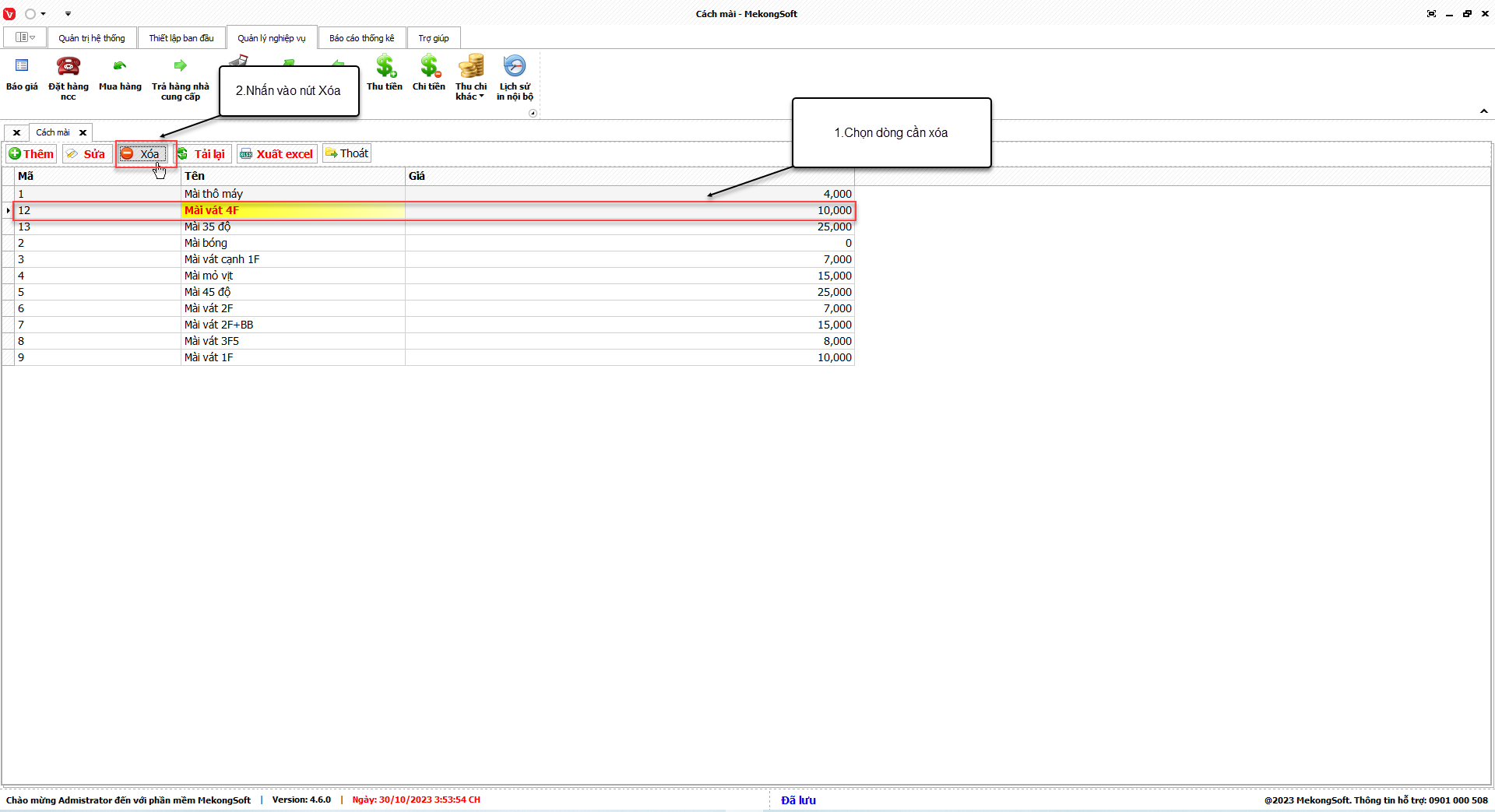Screen dimensions: 1495x812
Task: Sort by the Mã column header
Action: click(98, 176)
